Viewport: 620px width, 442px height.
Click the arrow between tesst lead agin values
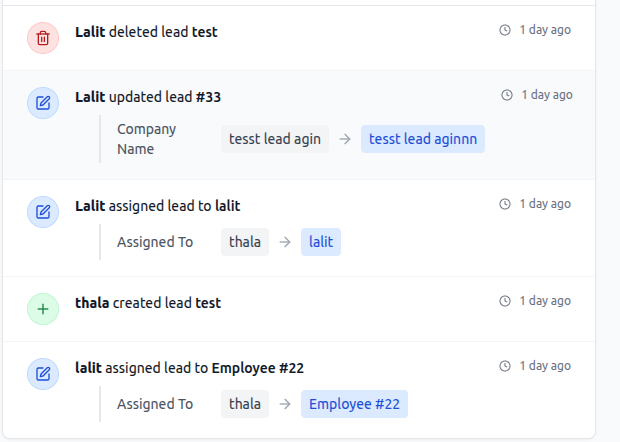(345, 139)
